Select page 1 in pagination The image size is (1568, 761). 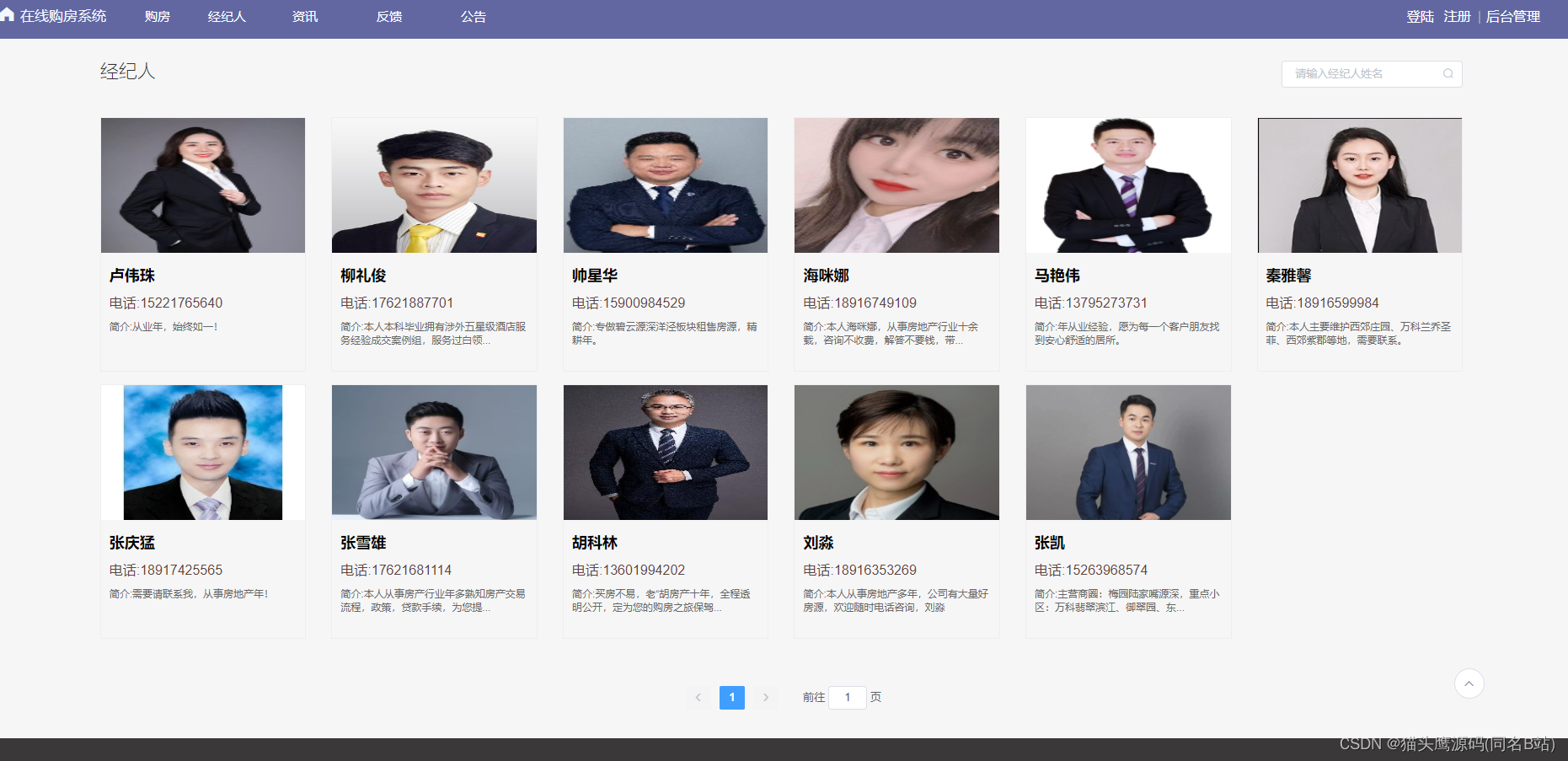(732, 697)
